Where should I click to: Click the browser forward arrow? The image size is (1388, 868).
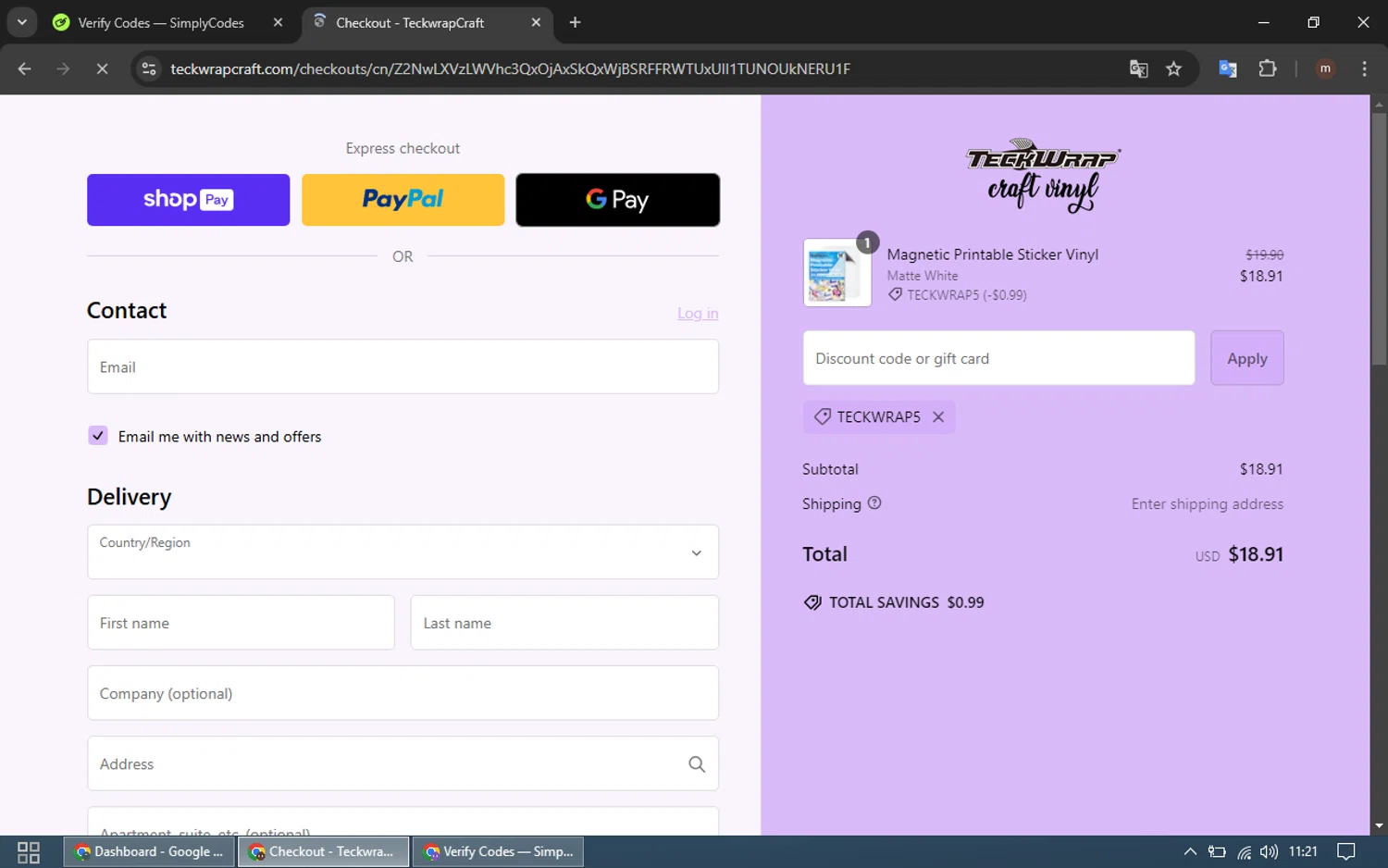click(x=63, y=68)
